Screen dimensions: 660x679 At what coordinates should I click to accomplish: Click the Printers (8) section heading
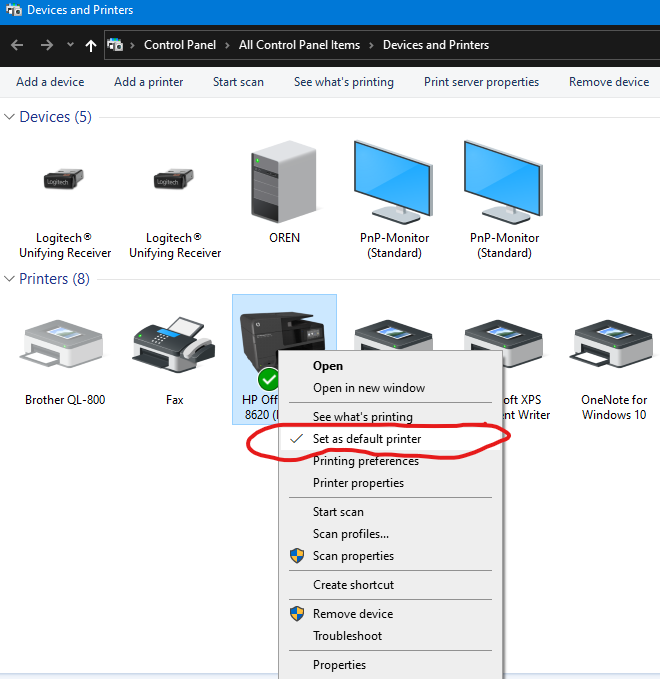[54, 279]
